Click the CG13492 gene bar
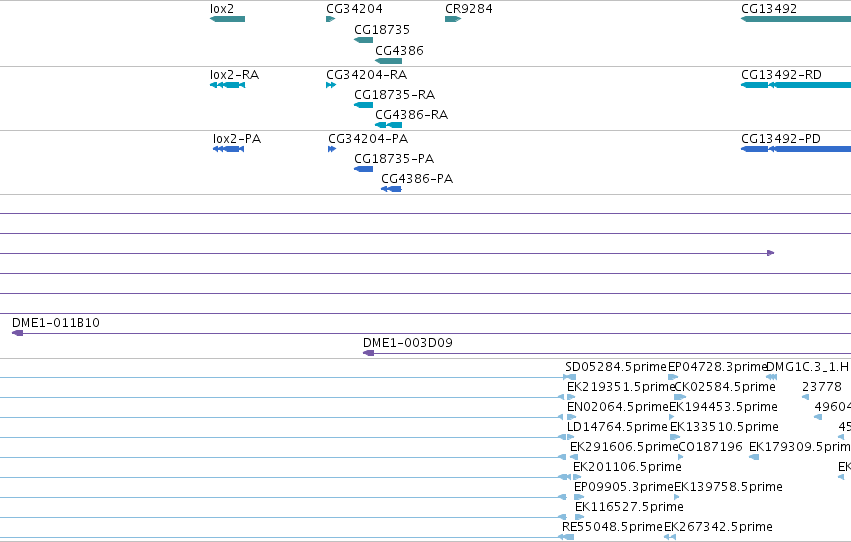 coord(796,19)
